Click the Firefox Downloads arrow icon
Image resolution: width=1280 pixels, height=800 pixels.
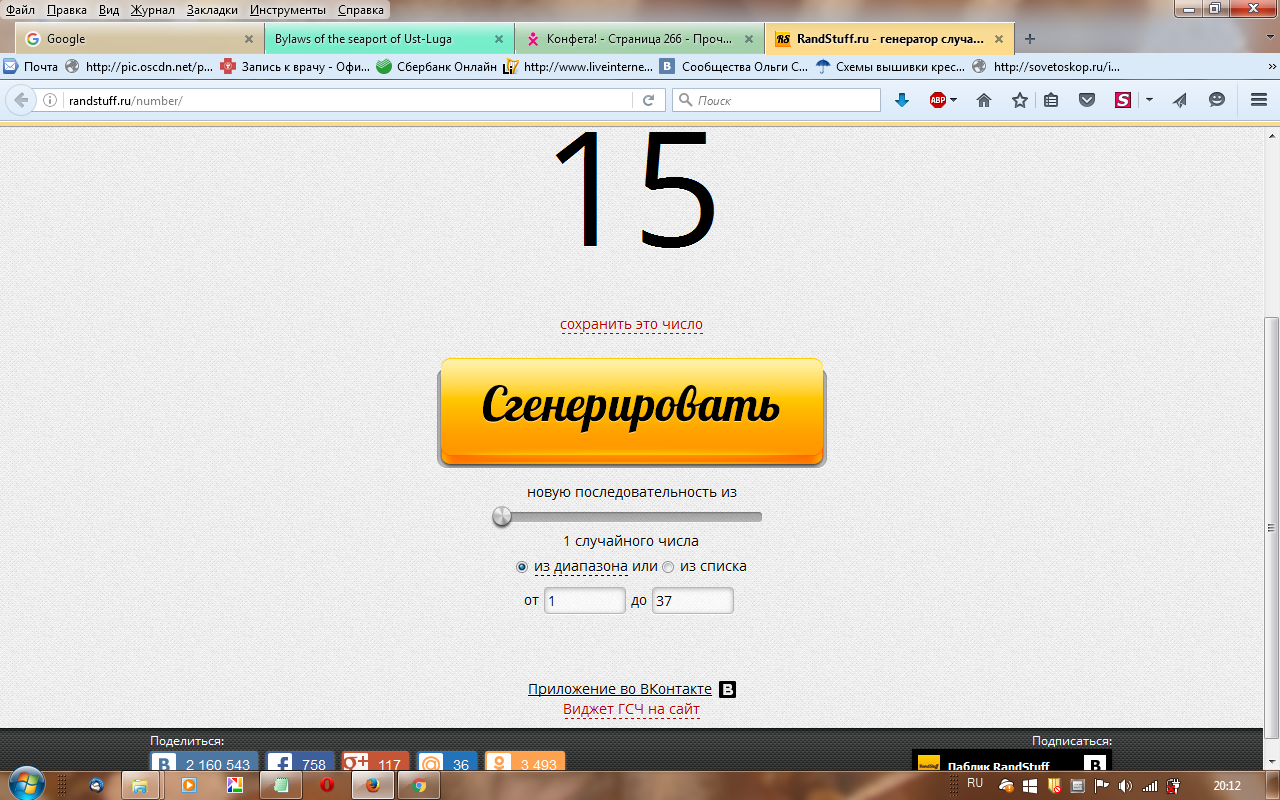(x=901, y=100)
